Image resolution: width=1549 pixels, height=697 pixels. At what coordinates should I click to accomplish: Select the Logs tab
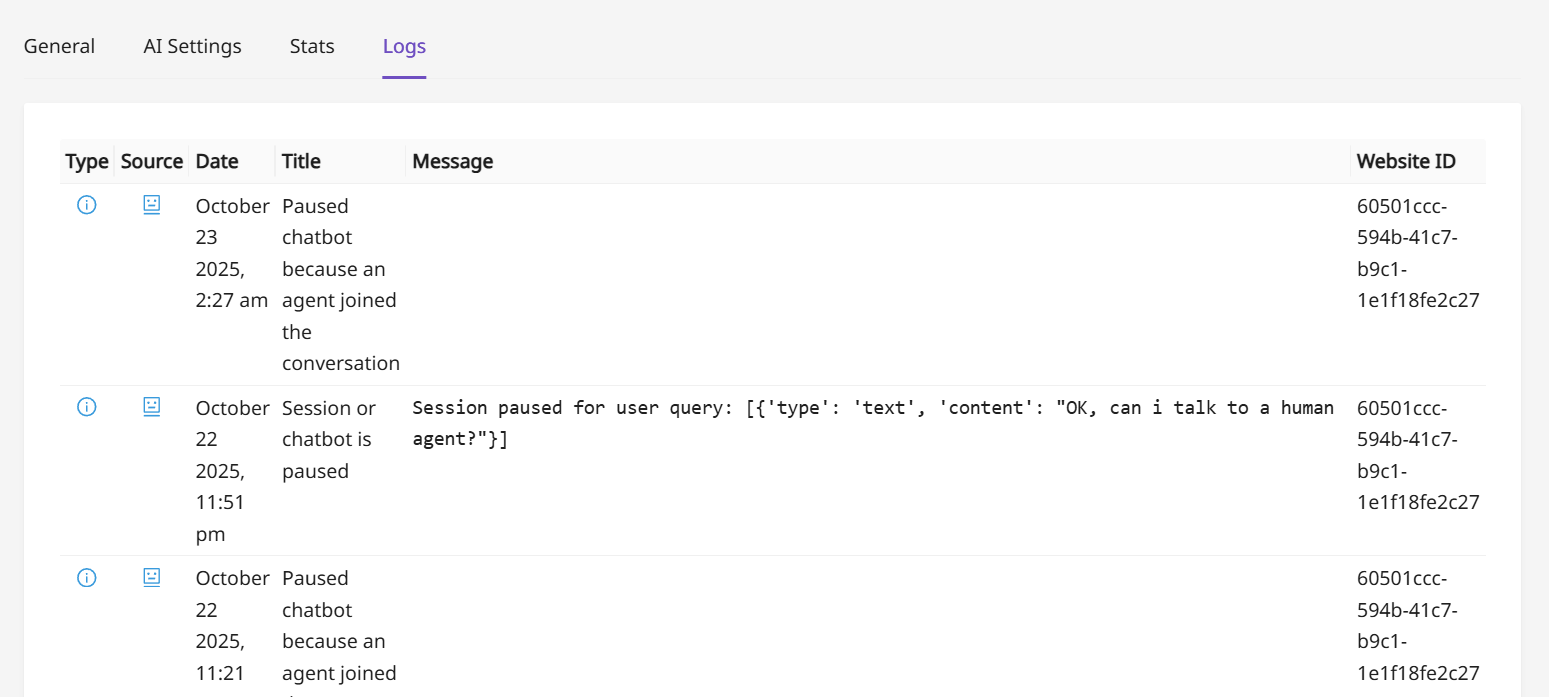404,46
